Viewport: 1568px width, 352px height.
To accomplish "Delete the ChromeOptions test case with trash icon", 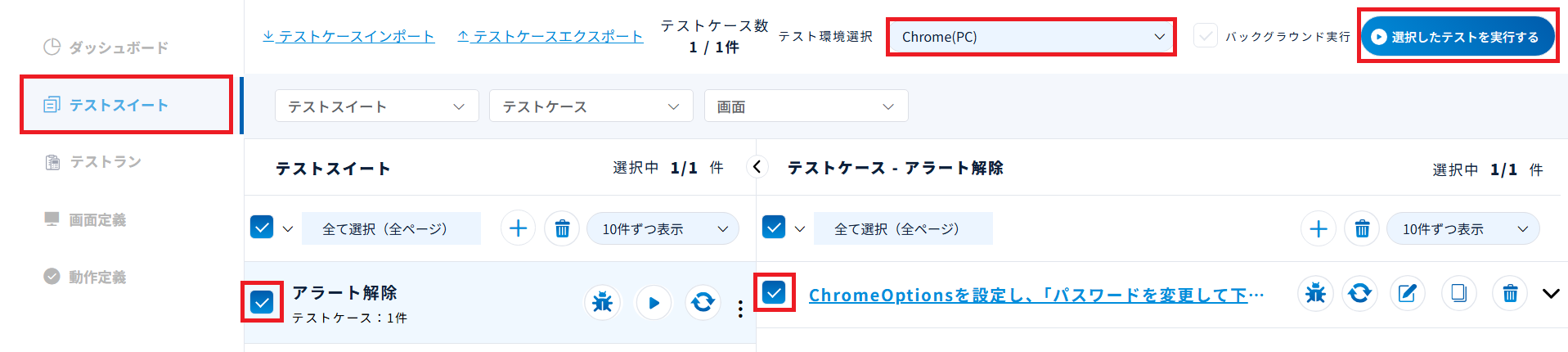I will click(x=1510, y=293).
